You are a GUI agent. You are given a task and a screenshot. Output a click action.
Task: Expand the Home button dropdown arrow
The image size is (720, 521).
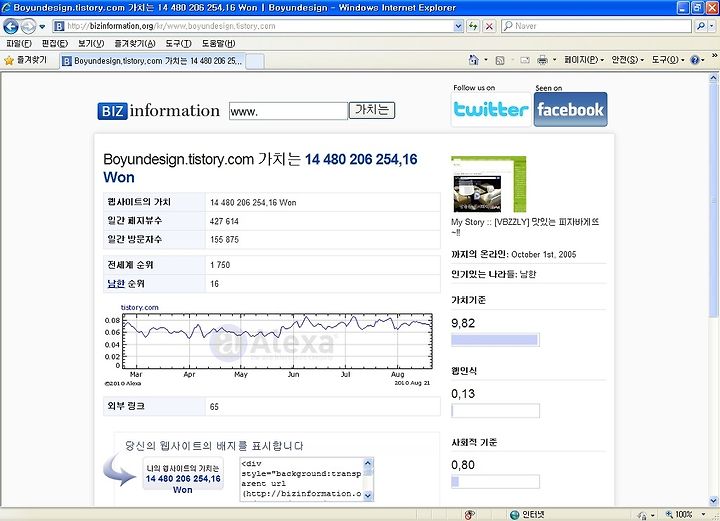[486, 60]
